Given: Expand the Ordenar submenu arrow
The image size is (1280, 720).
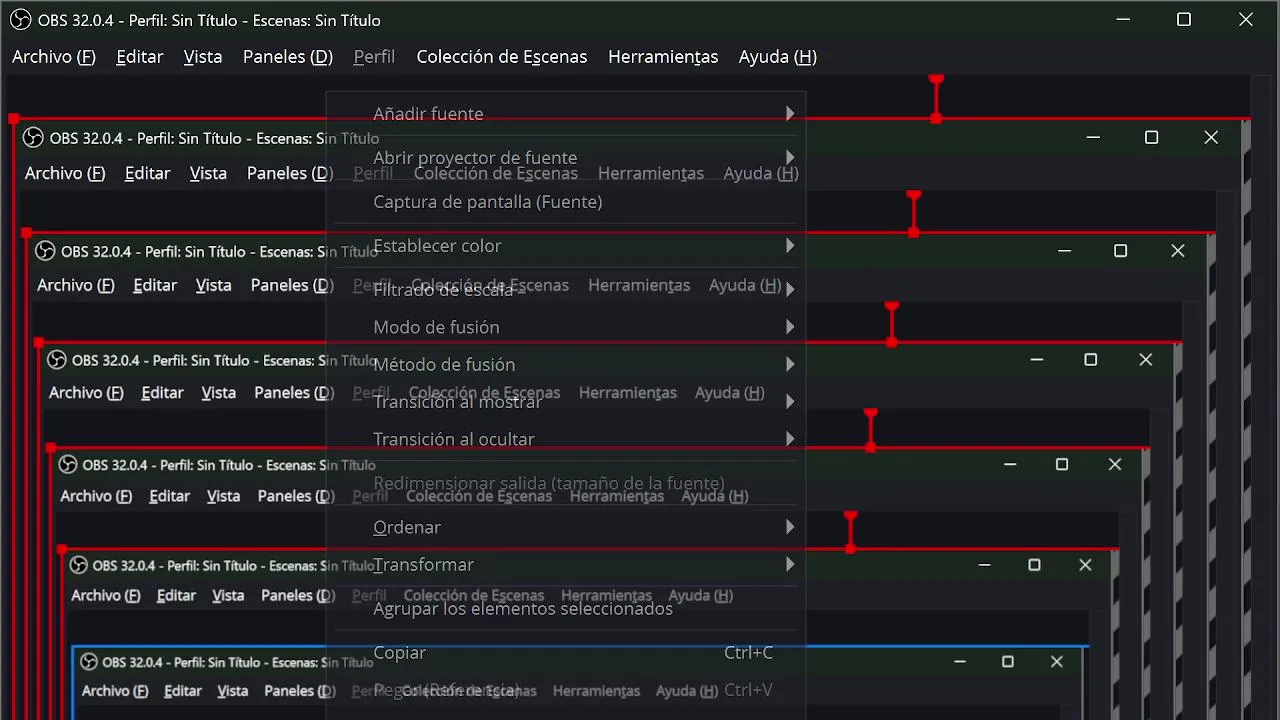Looking at the screenshot, I should pyautogui.click(x=790, y=527).
